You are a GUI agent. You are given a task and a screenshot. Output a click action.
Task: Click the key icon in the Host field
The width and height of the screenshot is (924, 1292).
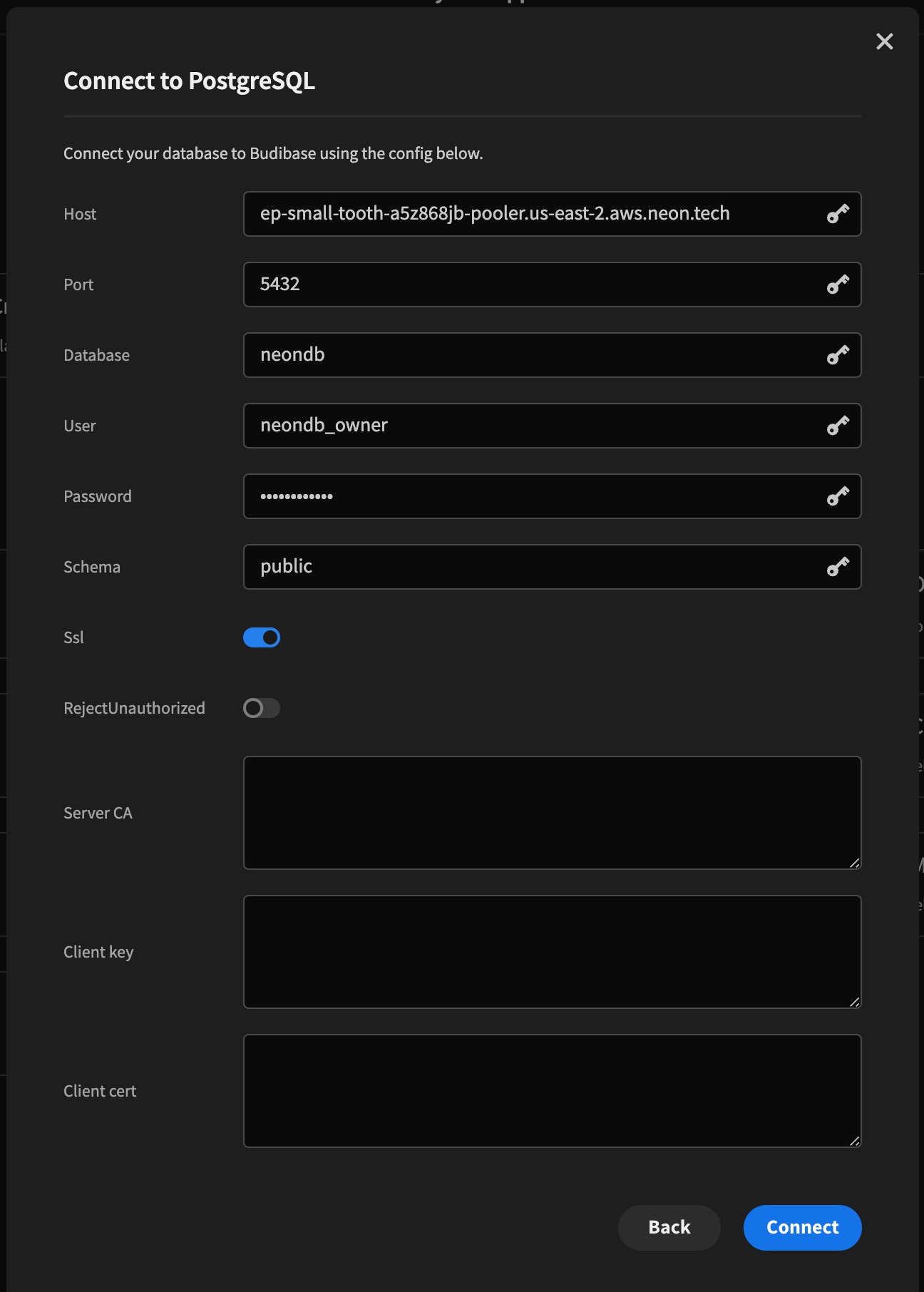click(838, 214)
